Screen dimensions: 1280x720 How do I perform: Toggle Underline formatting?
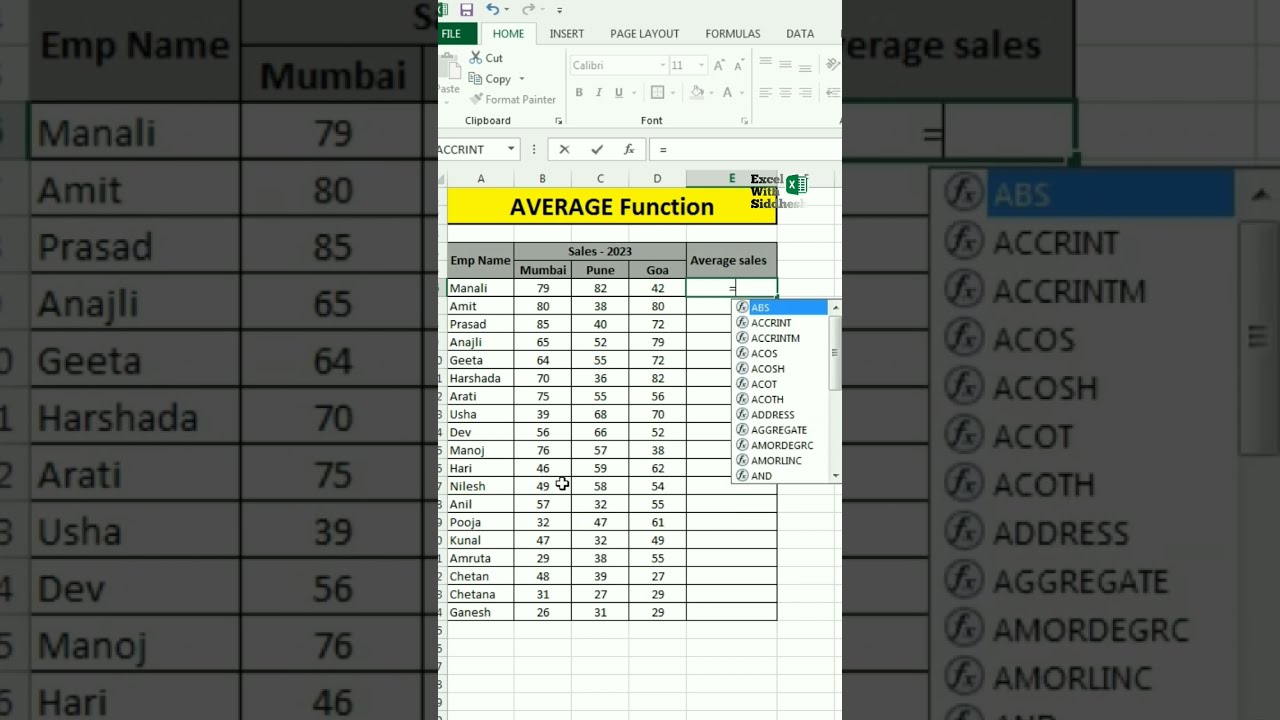(x=619, y=93)
